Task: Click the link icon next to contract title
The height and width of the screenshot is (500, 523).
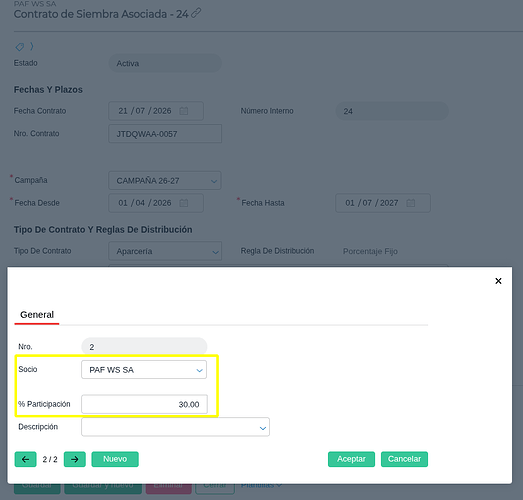Action: 196,13
